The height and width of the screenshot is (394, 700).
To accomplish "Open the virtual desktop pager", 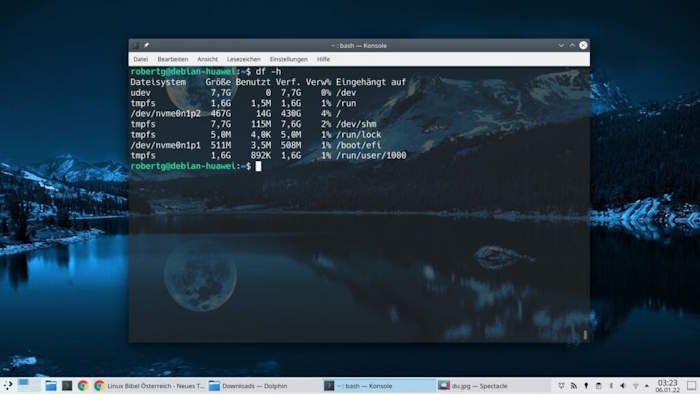I will pyautogui.click(x=29, y=386).
